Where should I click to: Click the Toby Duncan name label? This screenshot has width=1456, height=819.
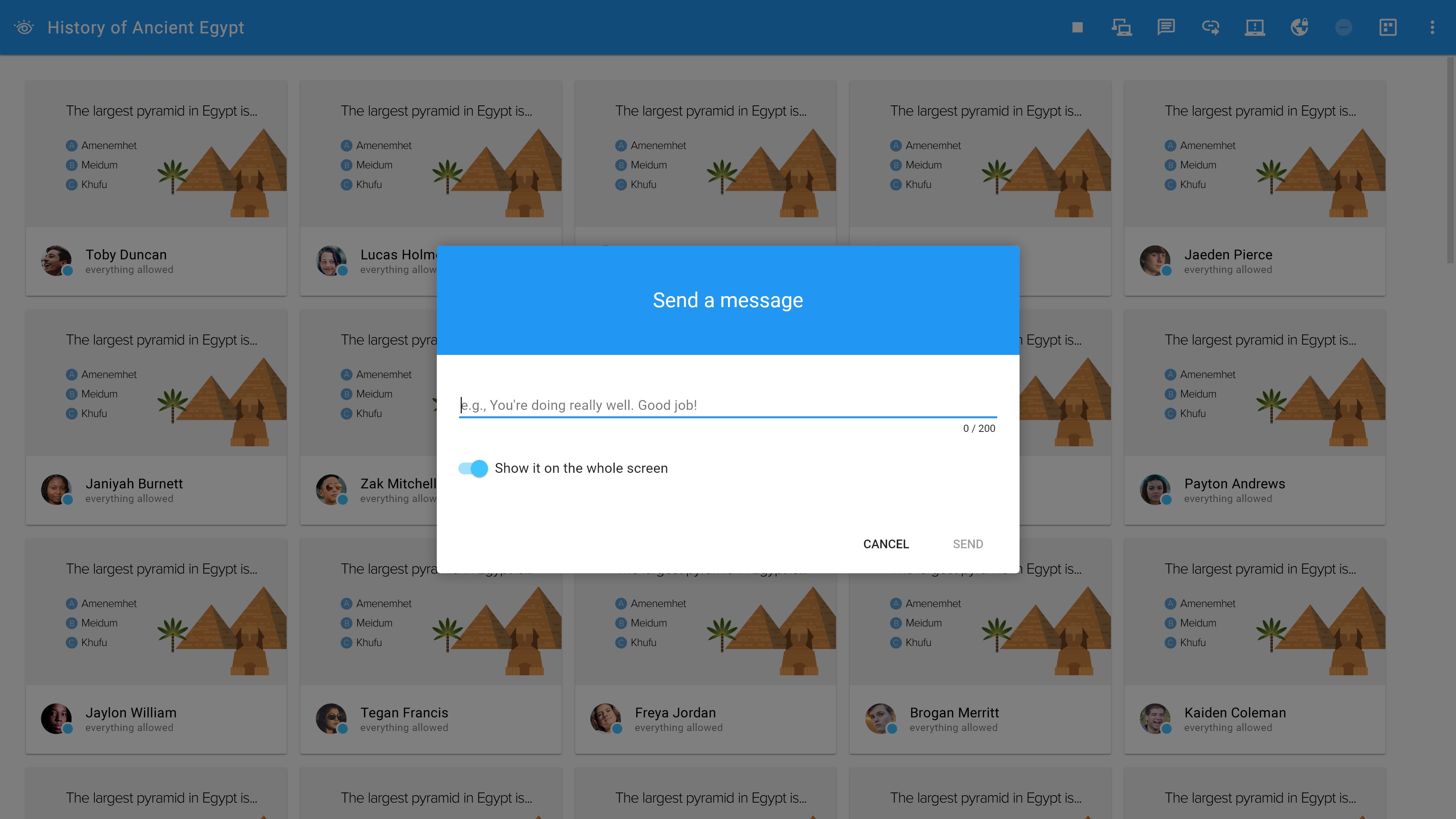tap(126, 254)
